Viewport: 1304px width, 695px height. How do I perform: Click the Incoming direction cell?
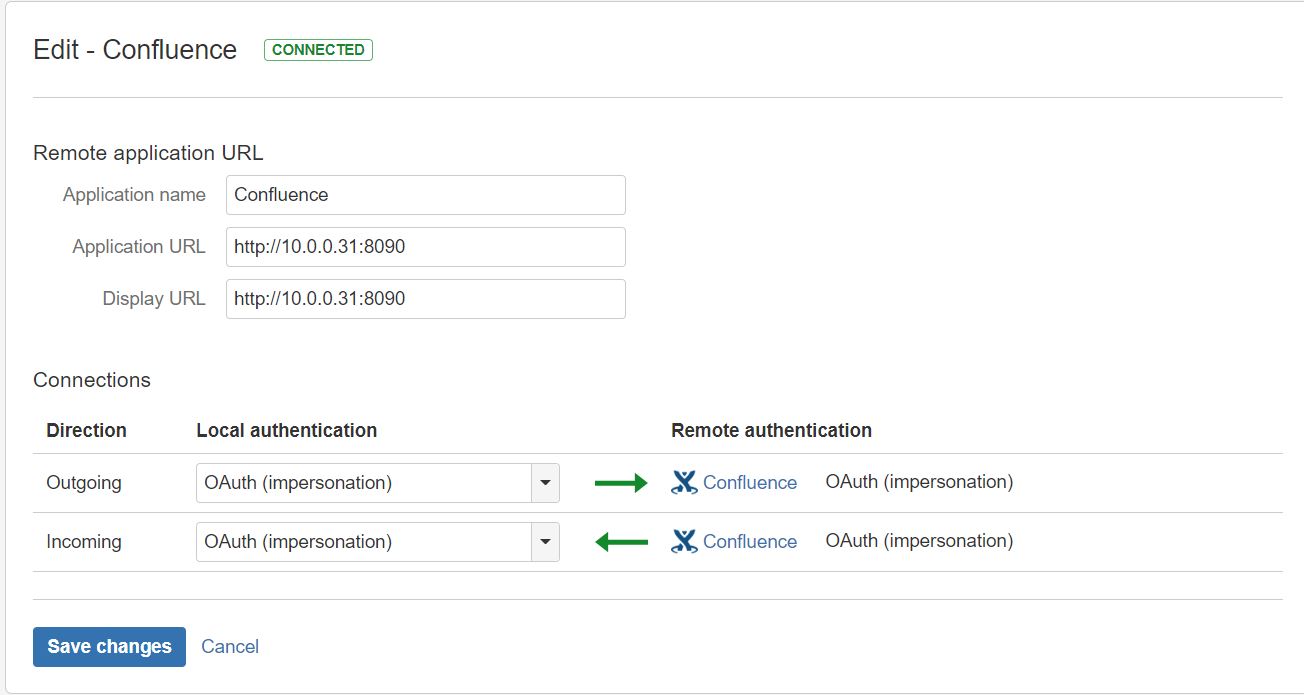click(x=84, y=542)
